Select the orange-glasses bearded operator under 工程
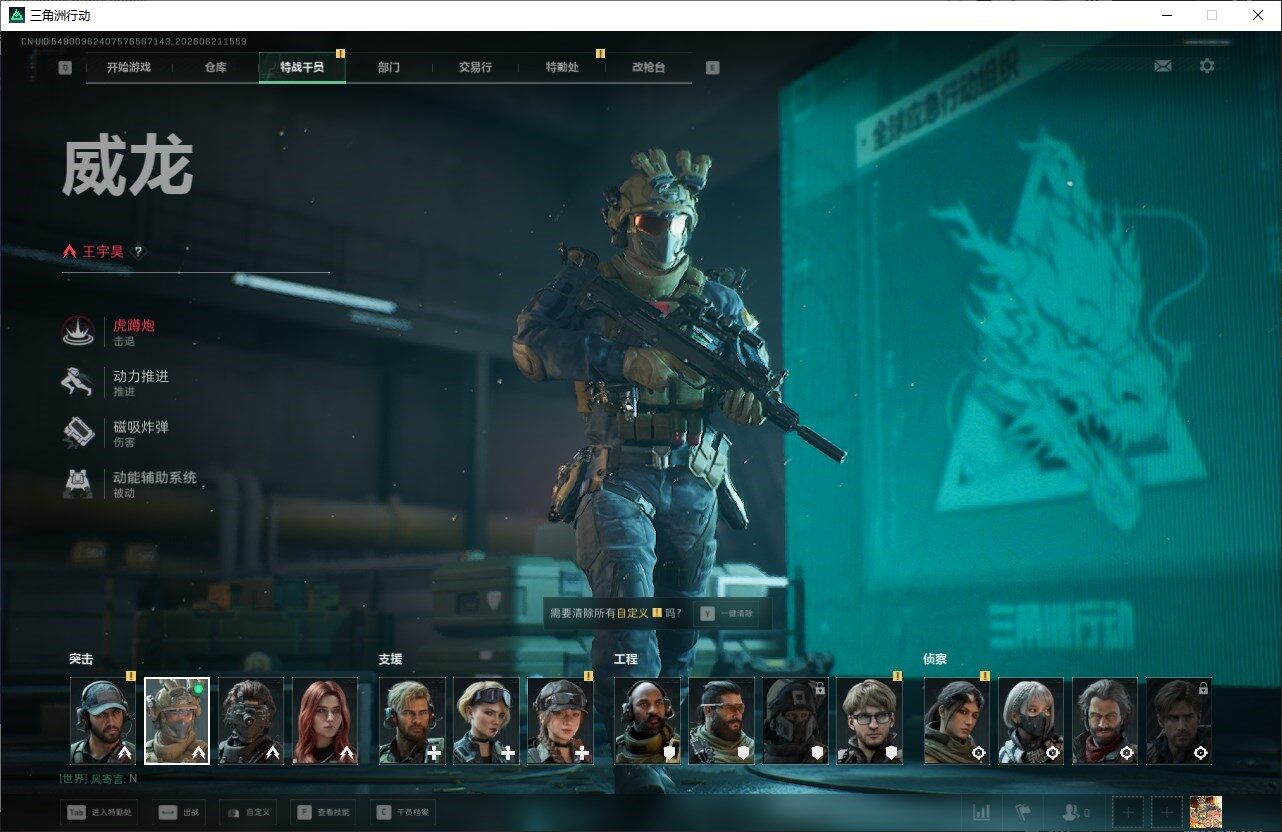 (721, 721)
